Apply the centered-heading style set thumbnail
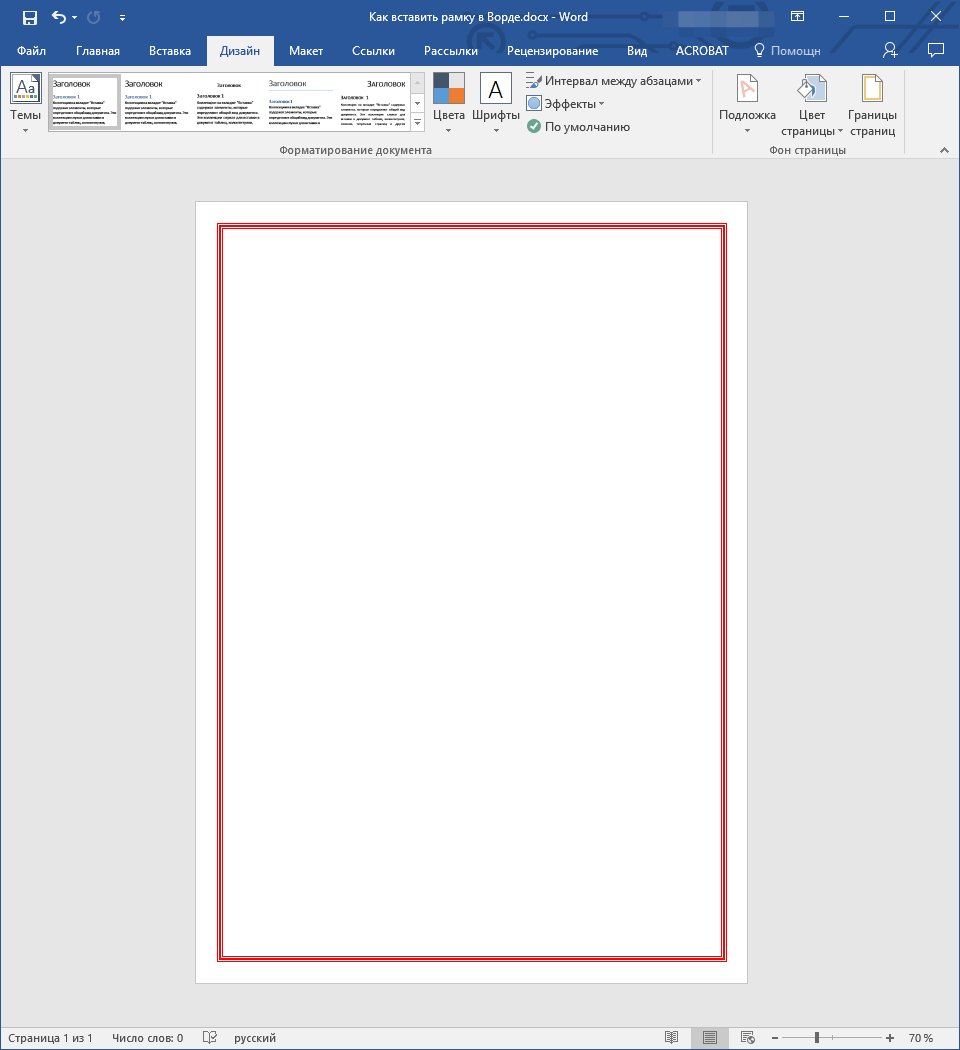Screen dimensions: 960x1050 pyautogui.click(x=228, y=102)
